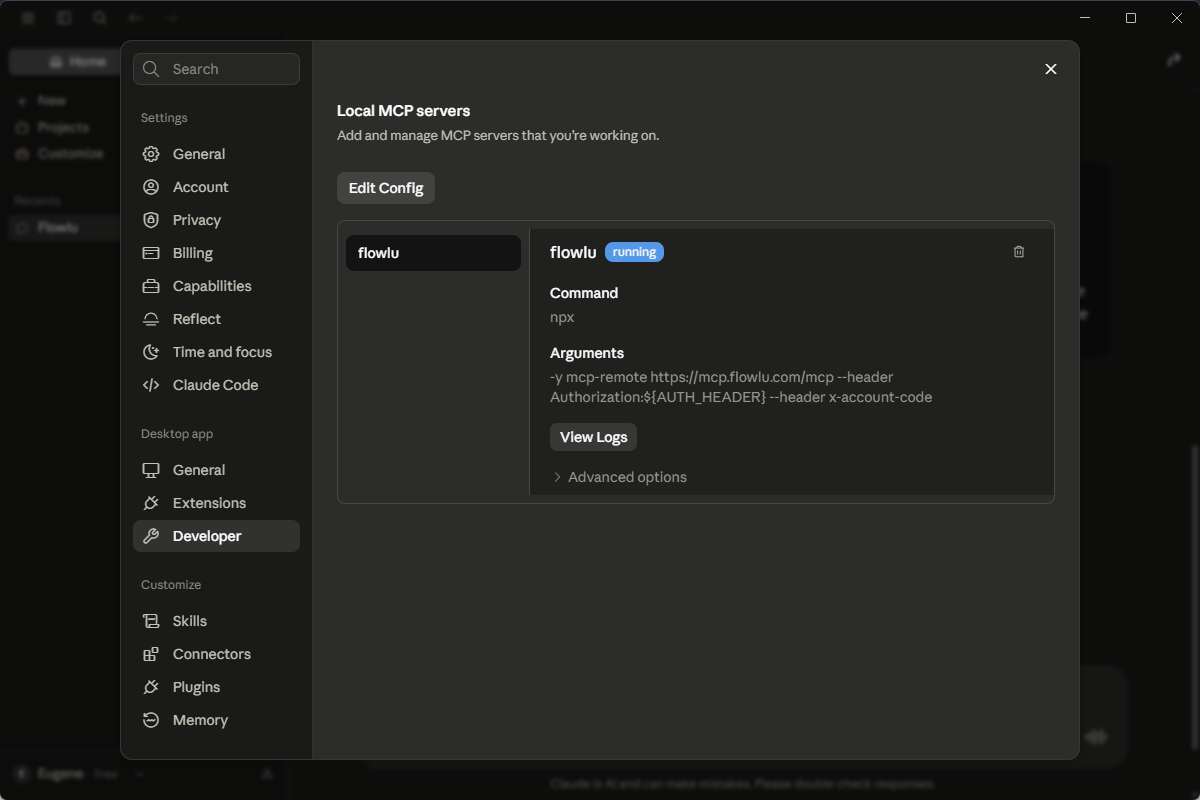Image resolution: width=1200 pixels, height=800 pixels.
Task: Select the Capabilities toolbox icon
Action: (151, 286)
